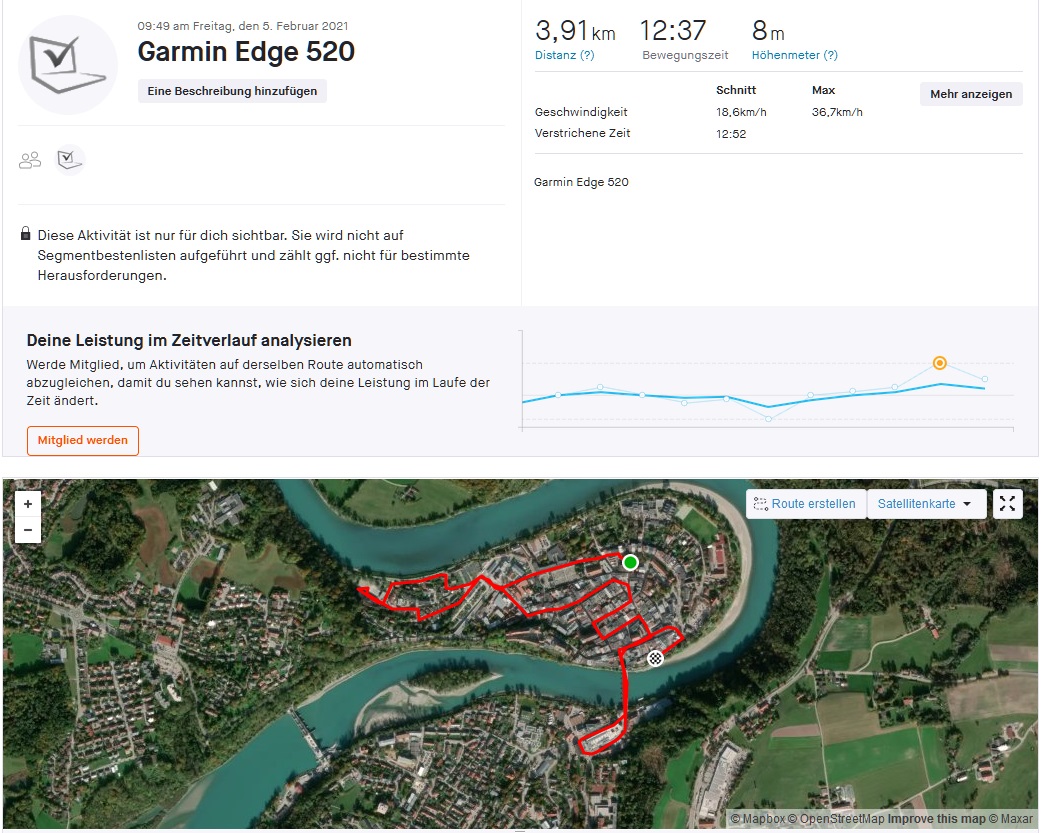Click the Route erstellen button
1041x833 pixels.
(x=805, y=504)
